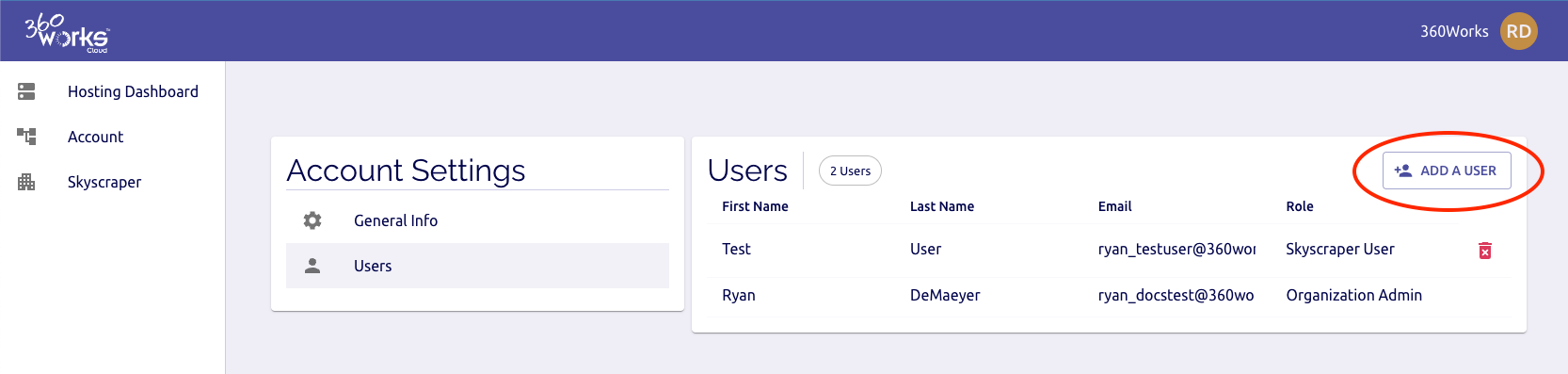Select General Info in Account Settings
The image size is (1568, 374).
[x=477, y=220]
